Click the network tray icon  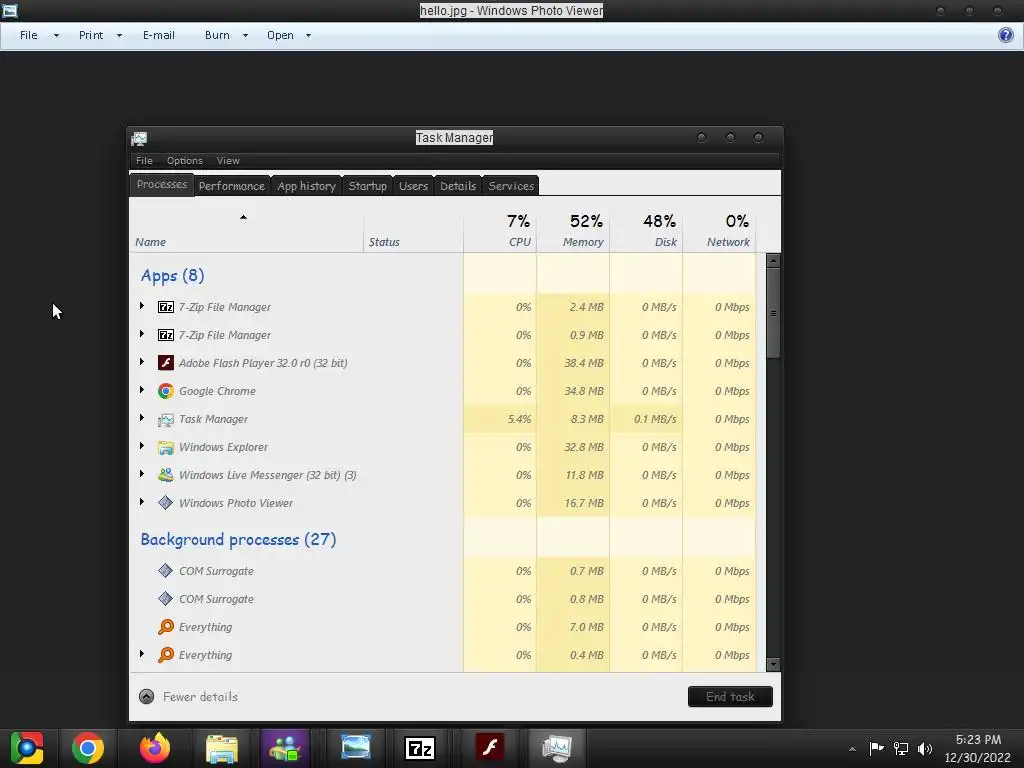pyautogui.click(x=901, y=748)
